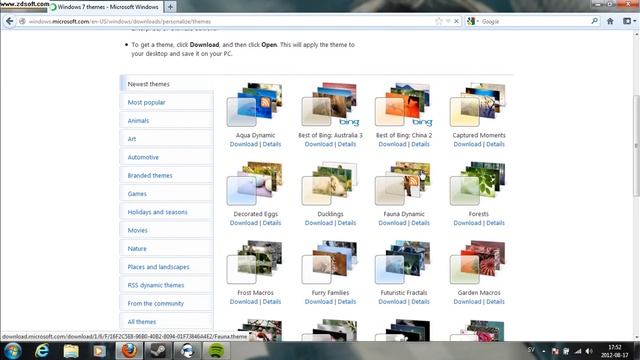
Task: Download the Aqua Dynamic theme
Action: [x=244, y=144]
